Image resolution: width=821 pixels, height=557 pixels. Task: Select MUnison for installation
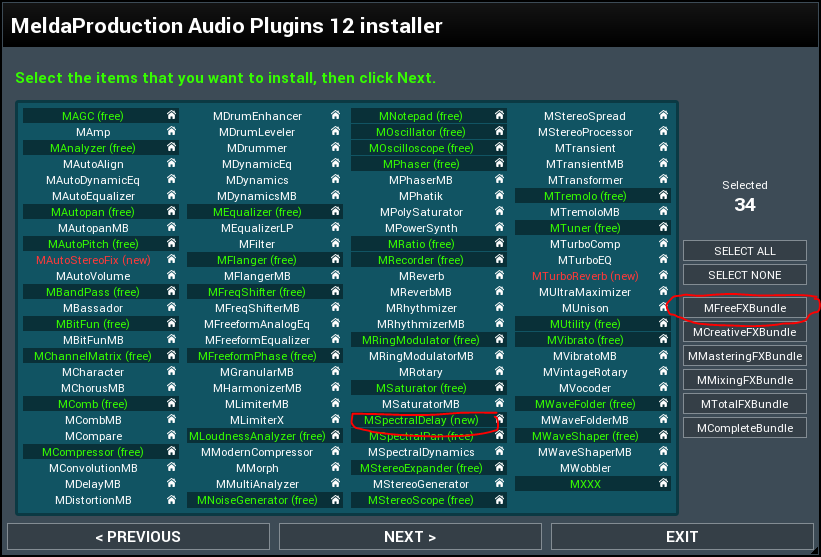coord(584,308)
